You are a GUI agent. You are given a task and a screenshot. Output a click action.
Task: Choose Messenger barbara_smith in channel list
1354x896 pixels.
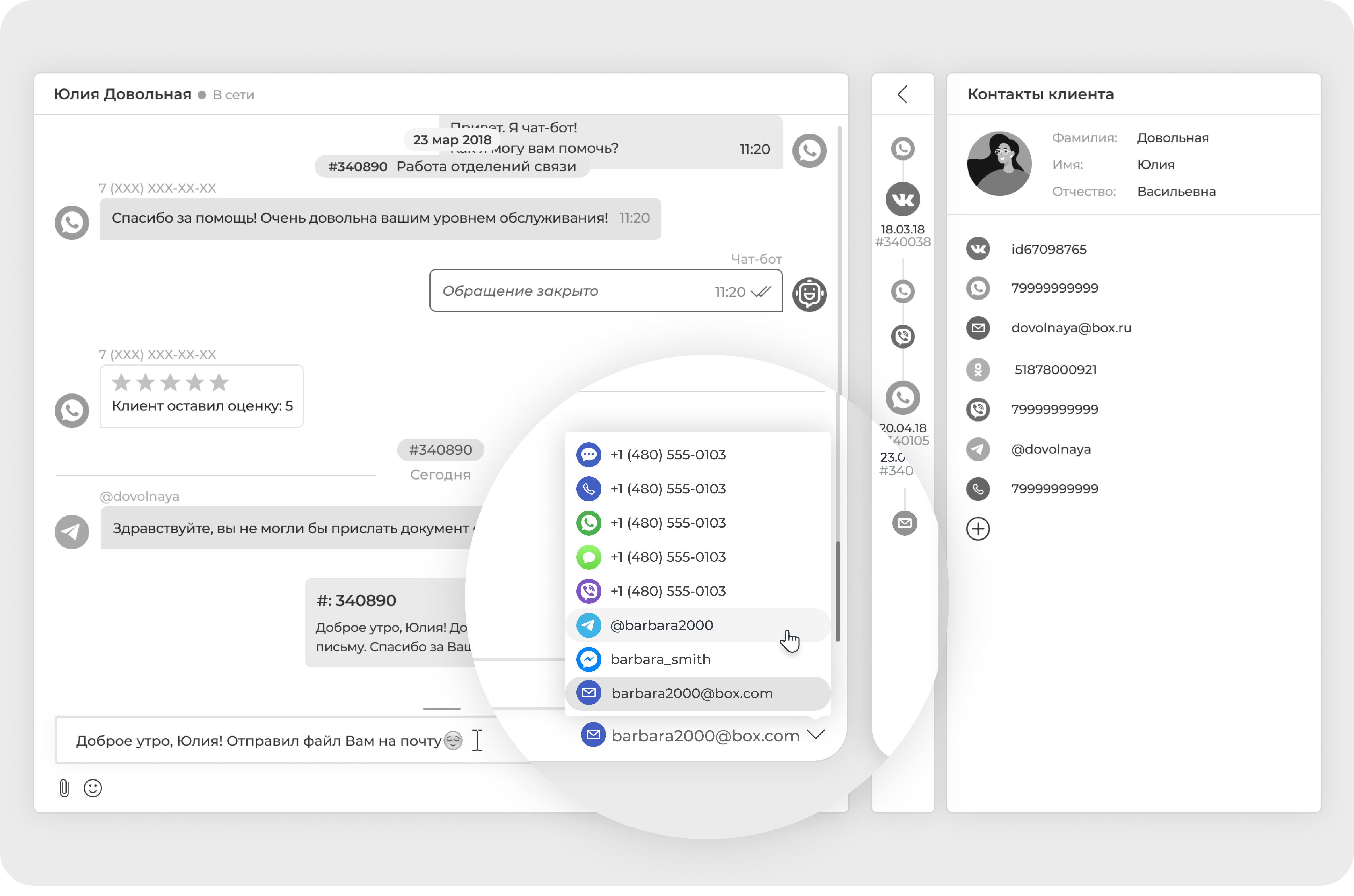point(697,659)
